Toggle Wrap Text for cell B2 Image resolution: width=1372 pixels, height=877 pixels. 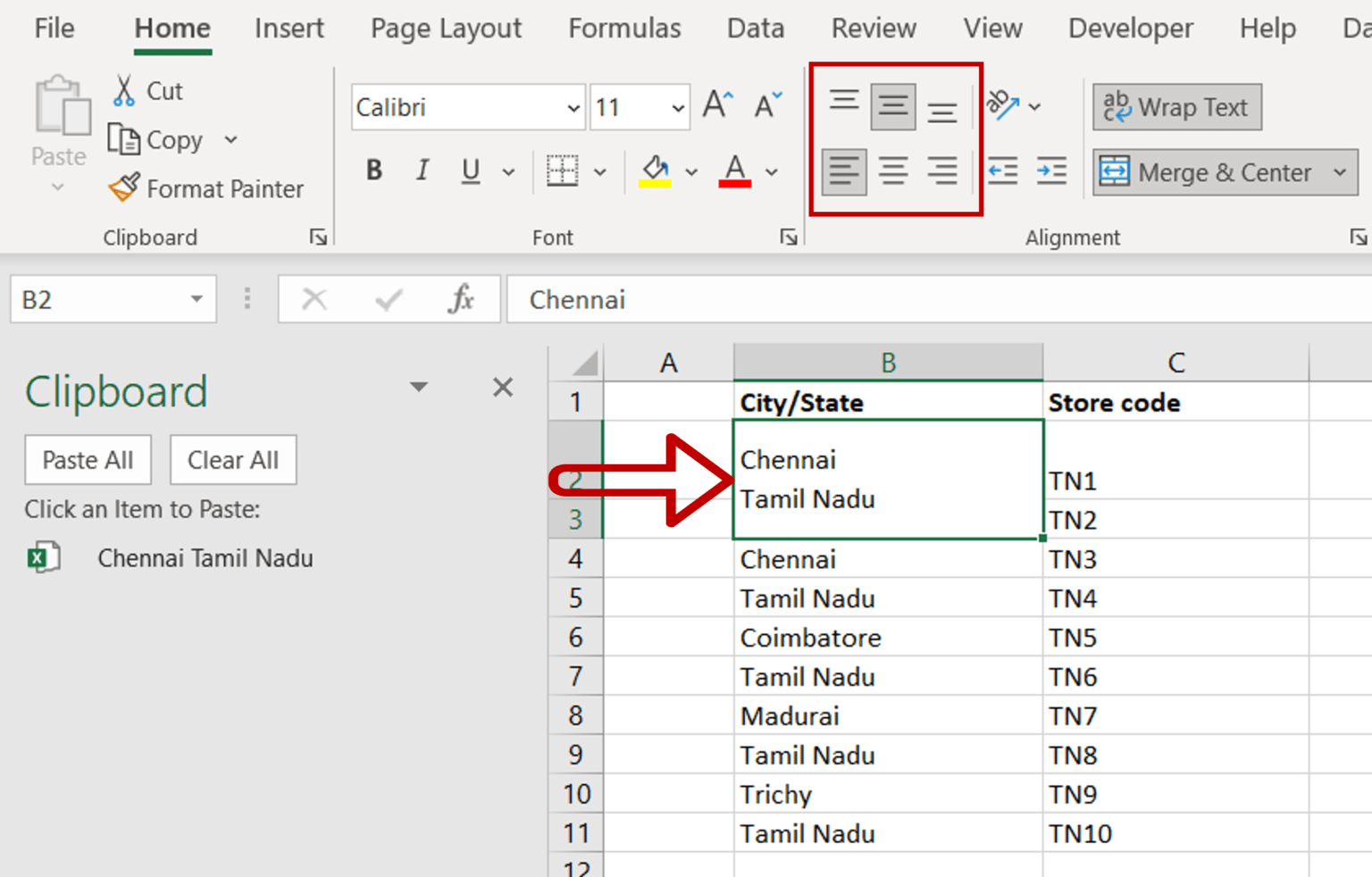[1175, 107]
